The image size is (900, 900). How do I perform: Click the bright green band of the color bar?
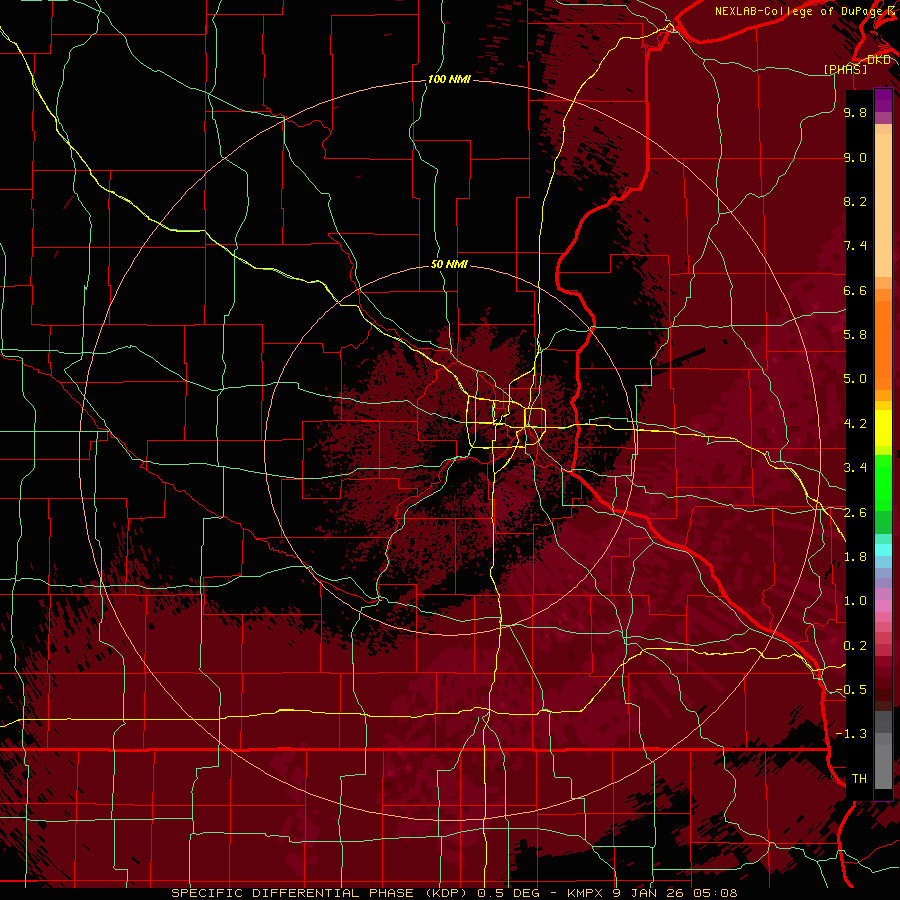883,482
